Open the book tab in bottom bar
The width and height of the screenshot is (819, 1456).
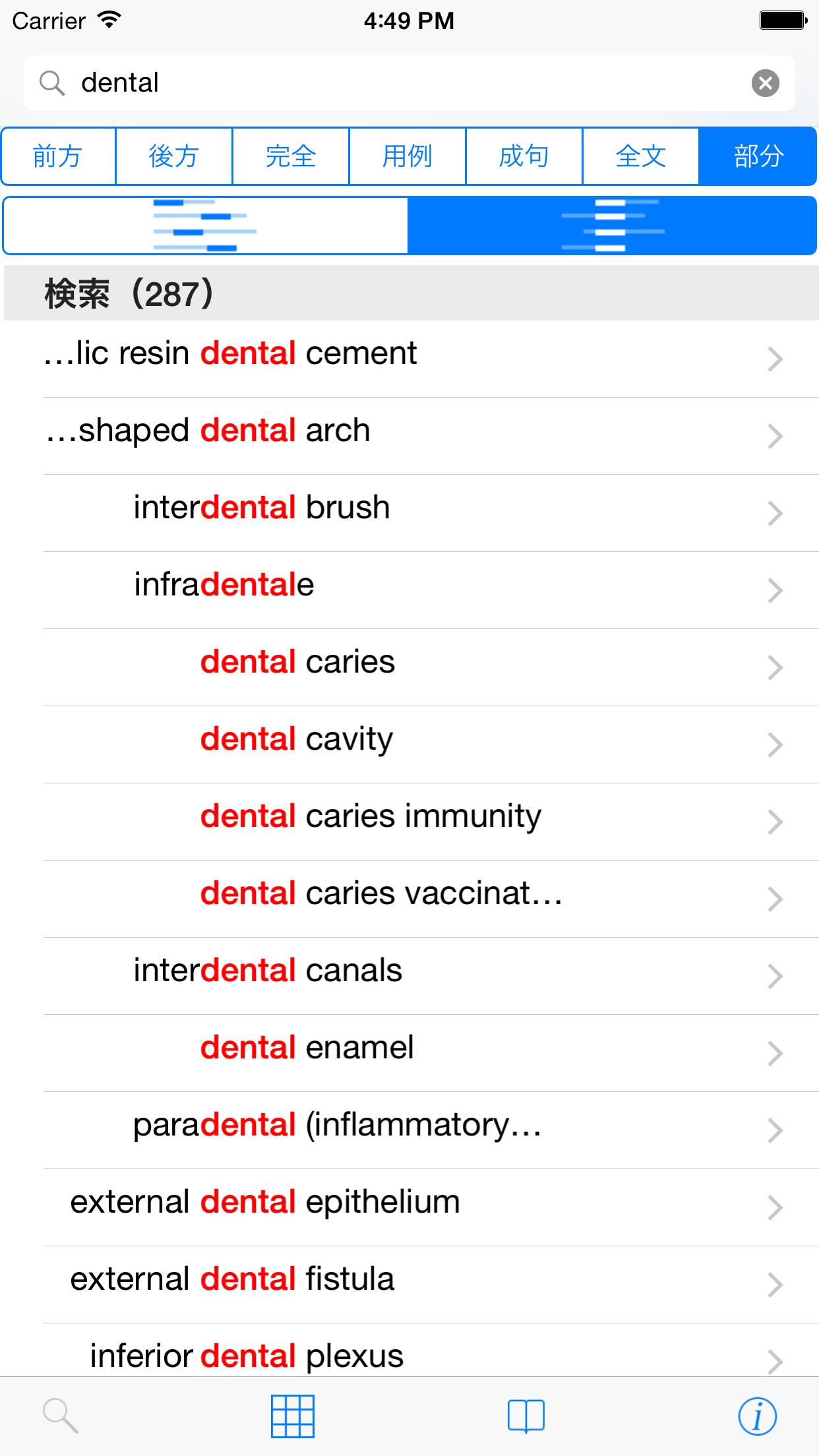[526, 1416]
